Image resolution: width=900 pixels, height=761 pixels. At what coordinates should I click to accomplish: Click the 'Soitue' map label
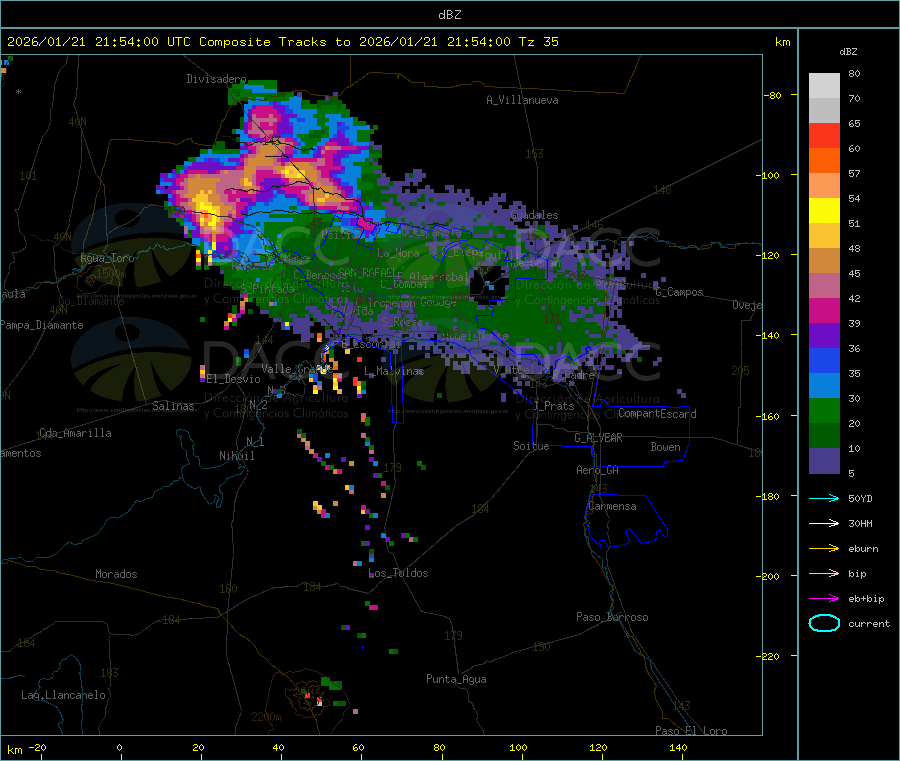coord(531,446)
